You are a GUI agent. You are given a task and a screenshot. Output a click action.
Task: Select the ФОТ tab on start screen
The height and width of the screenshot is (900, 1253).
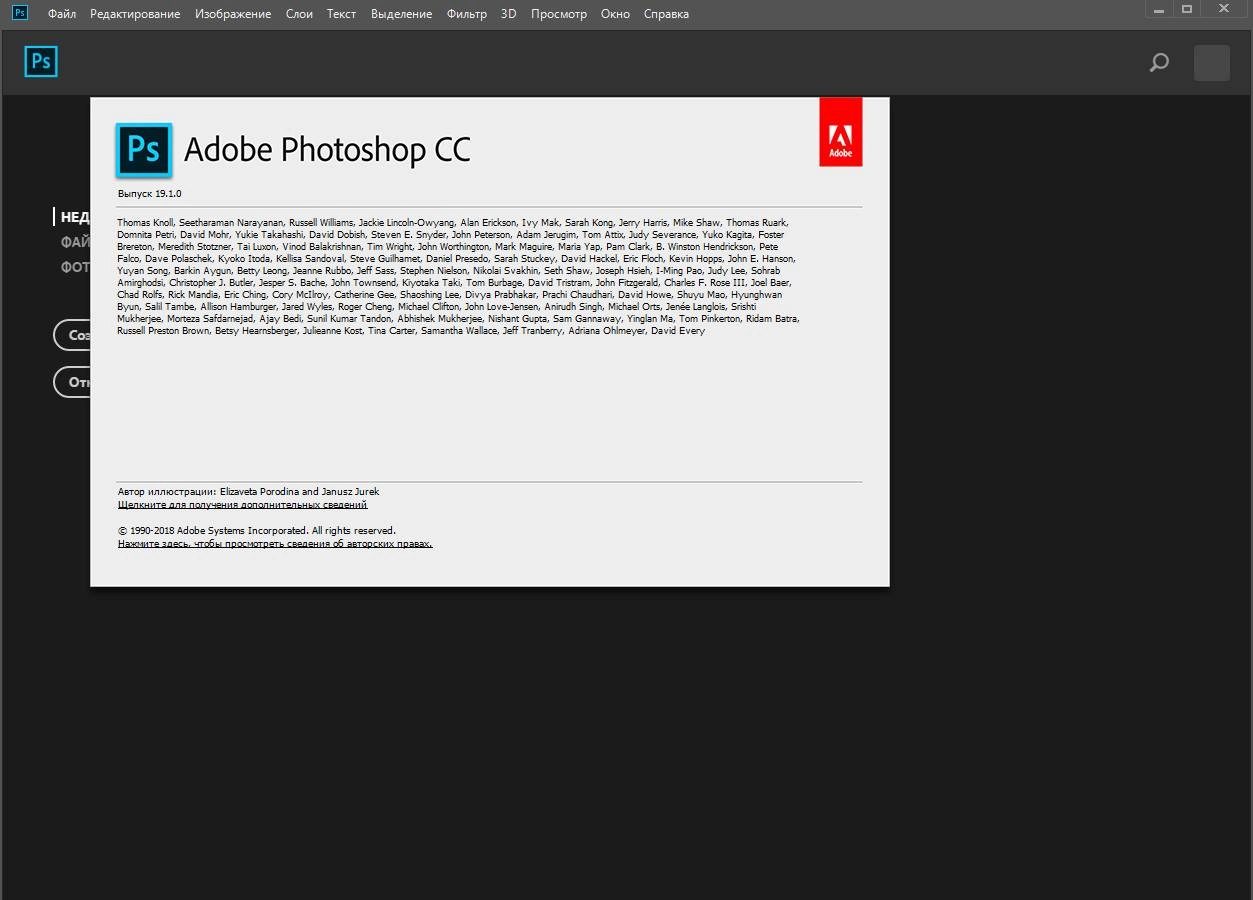75,267
